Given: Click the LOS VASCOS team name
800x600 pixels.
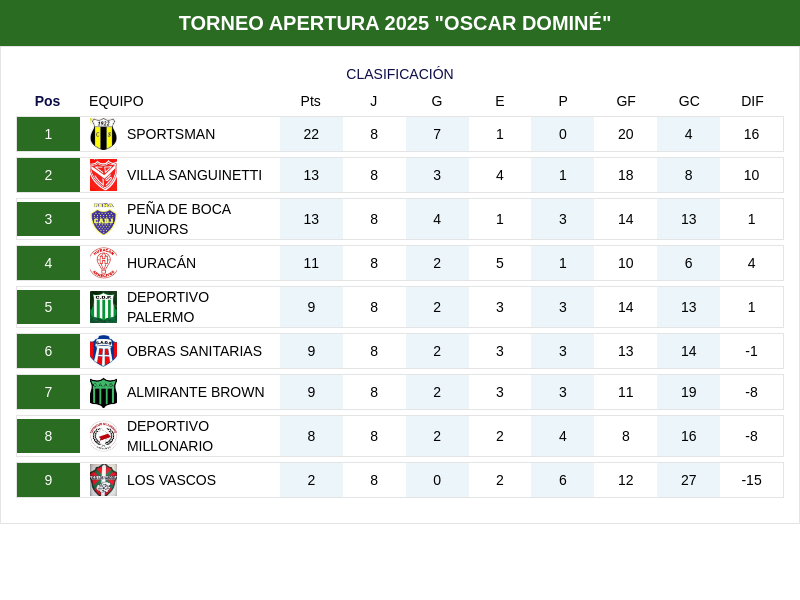Looking at the screenshot, I should click(171, 480).
